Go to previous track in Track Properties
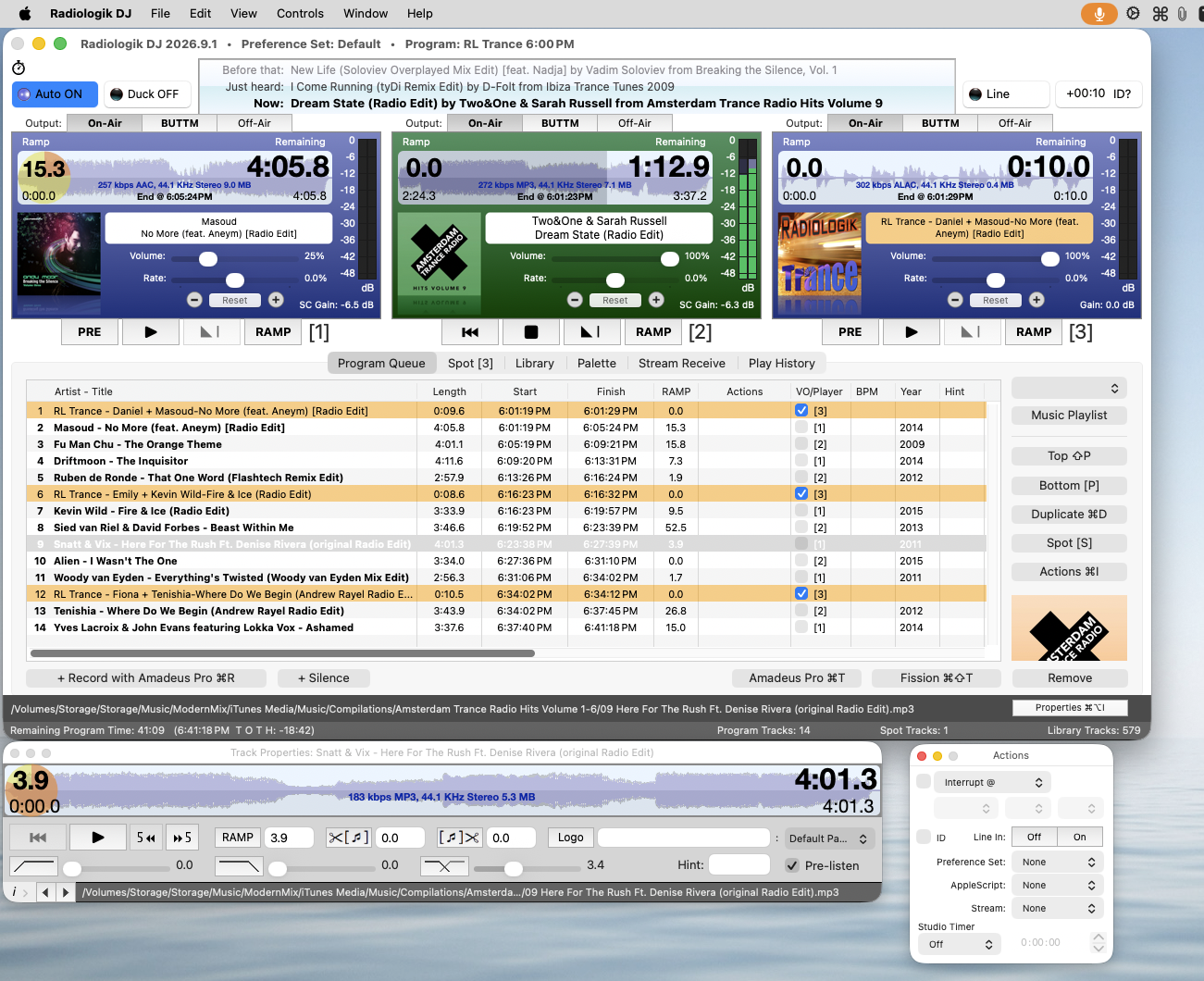The width and height of the screenshot is (1204, 981). click(46, 893)
